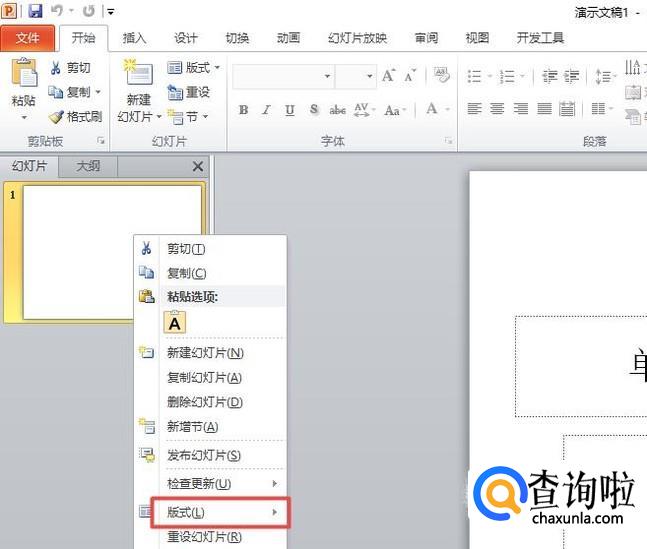Open the 视图 ribbon tab

pyautogui.click(x=477, y=38)
